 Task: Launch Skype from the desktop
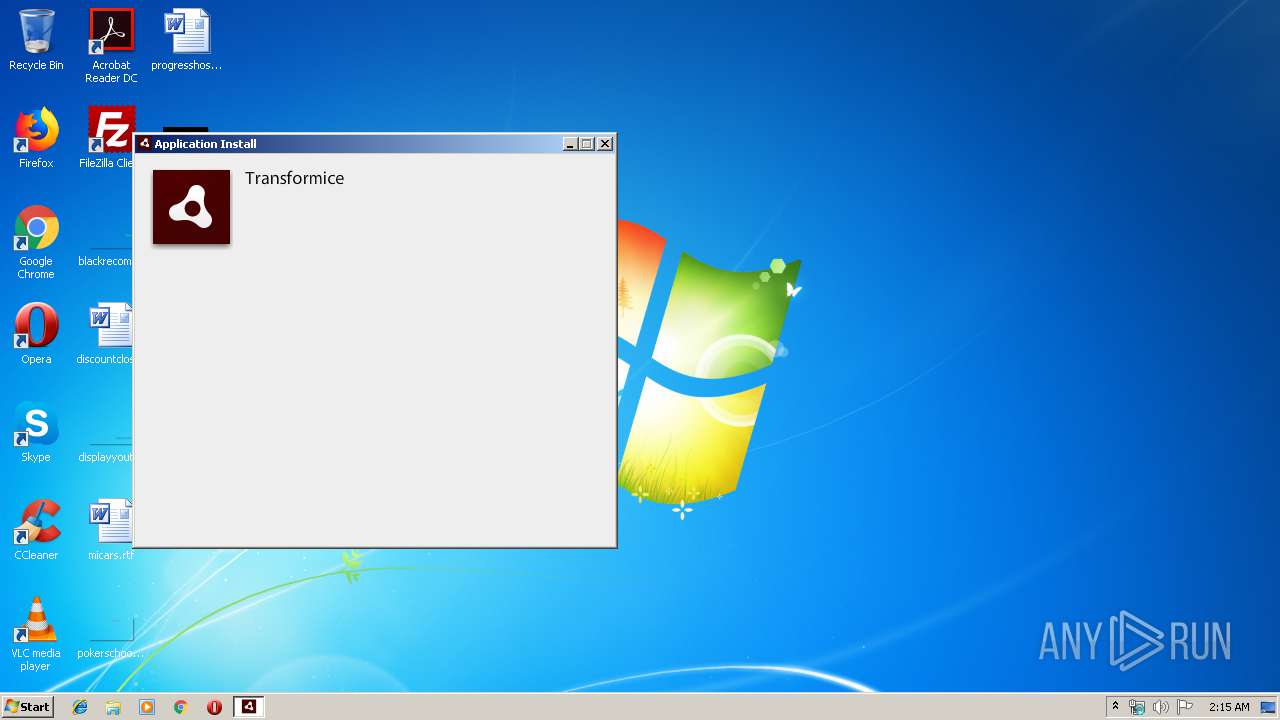tap(36, 432)
